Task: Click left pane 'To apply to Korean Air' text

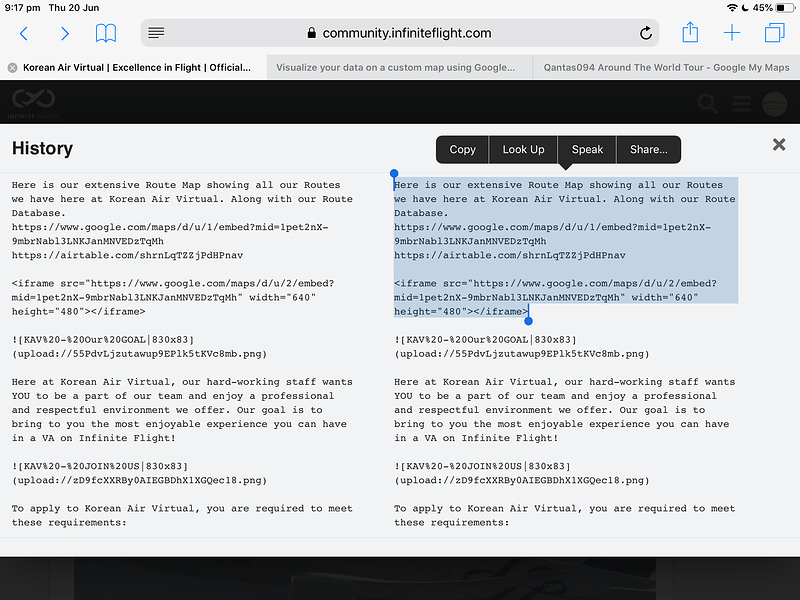Action: click(x=182, y=515)
